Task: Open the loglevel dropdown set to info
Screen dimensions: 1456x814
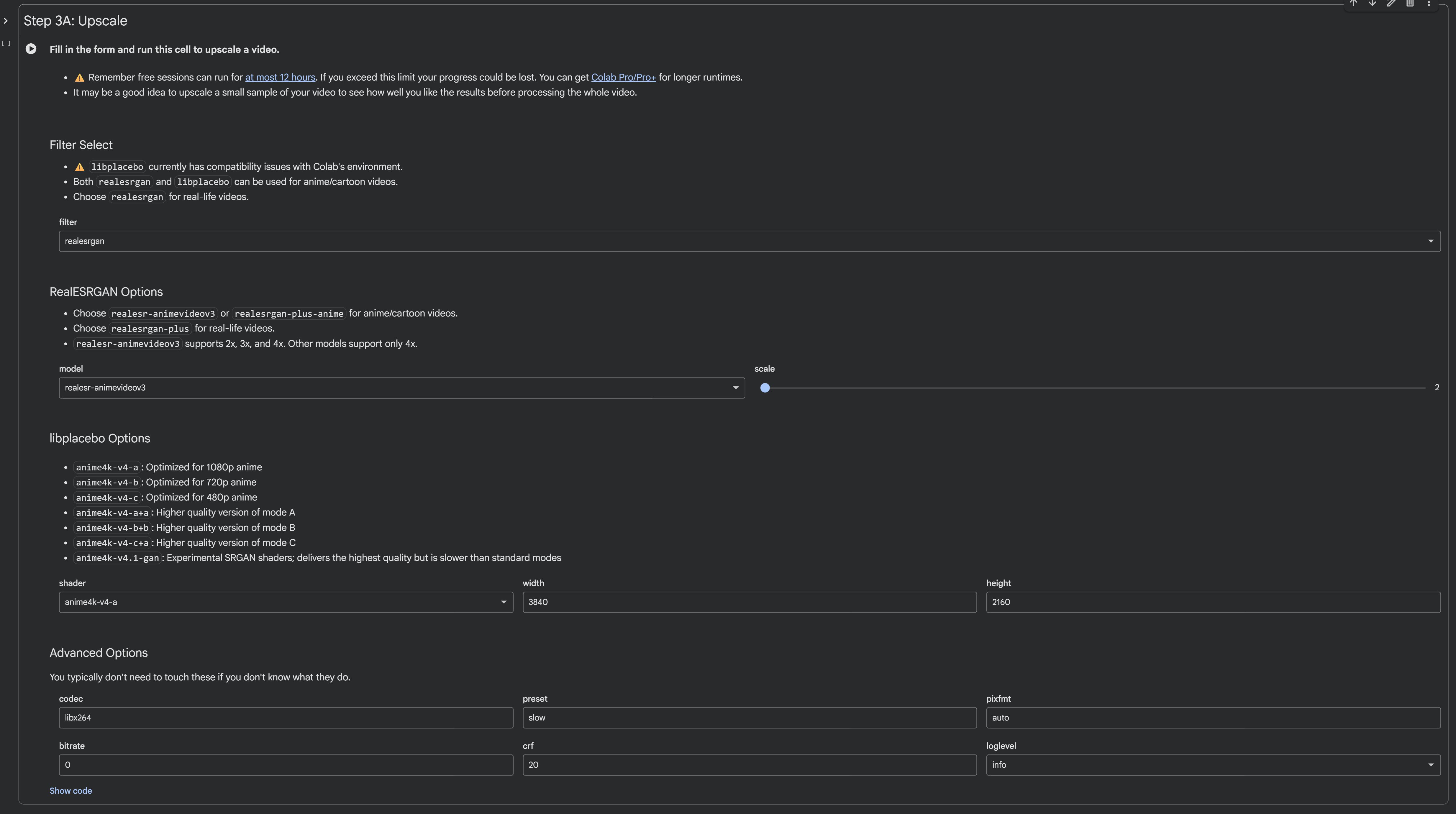Action: coord(1213,765)
